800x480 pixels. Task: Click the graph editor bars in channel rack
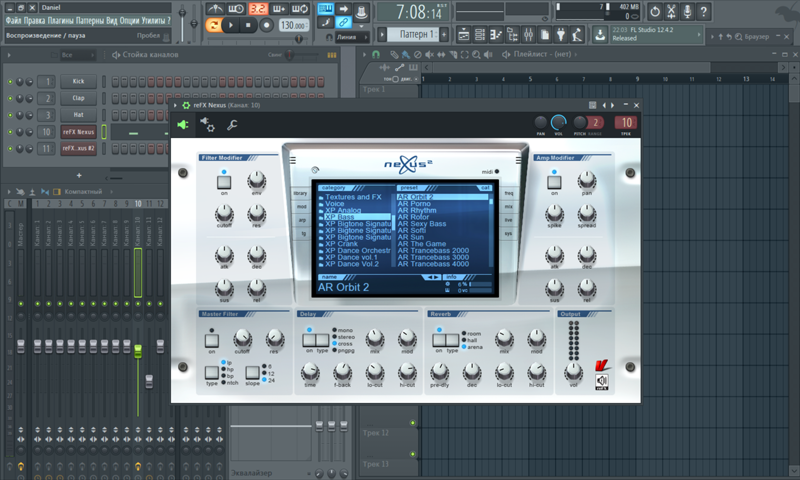332,55
